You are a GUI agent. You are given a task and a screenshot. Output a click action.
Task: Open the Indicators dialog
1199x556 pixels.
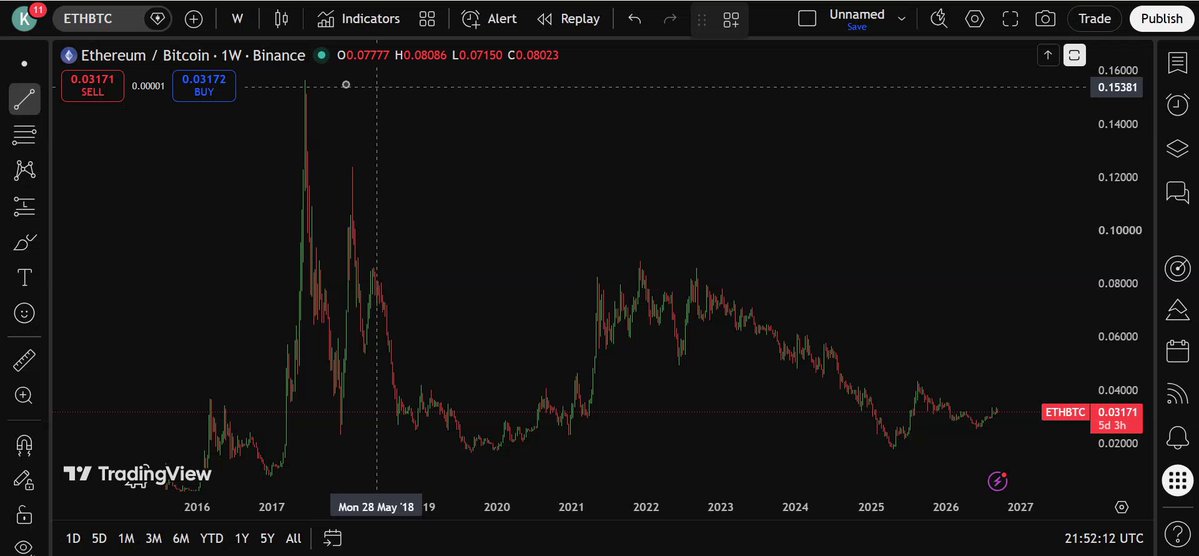click(359, 18)
